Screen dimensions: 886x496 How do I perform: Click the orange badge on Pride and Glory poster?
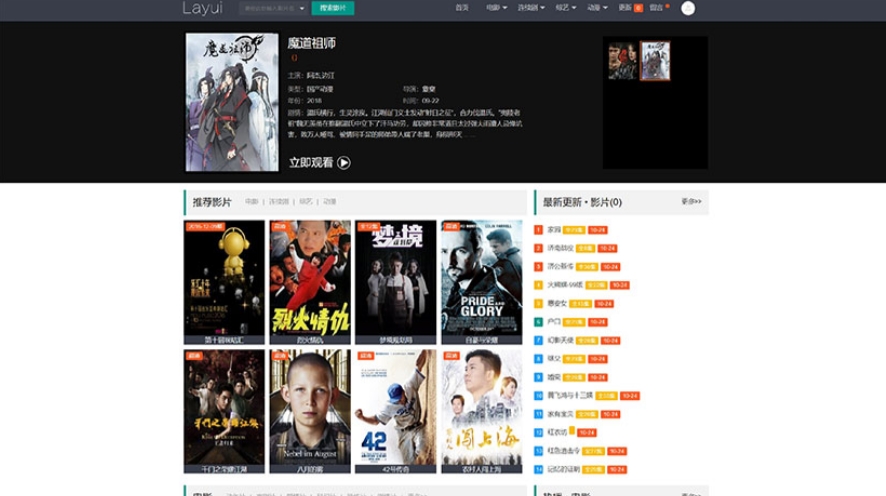tap(451, 227)
